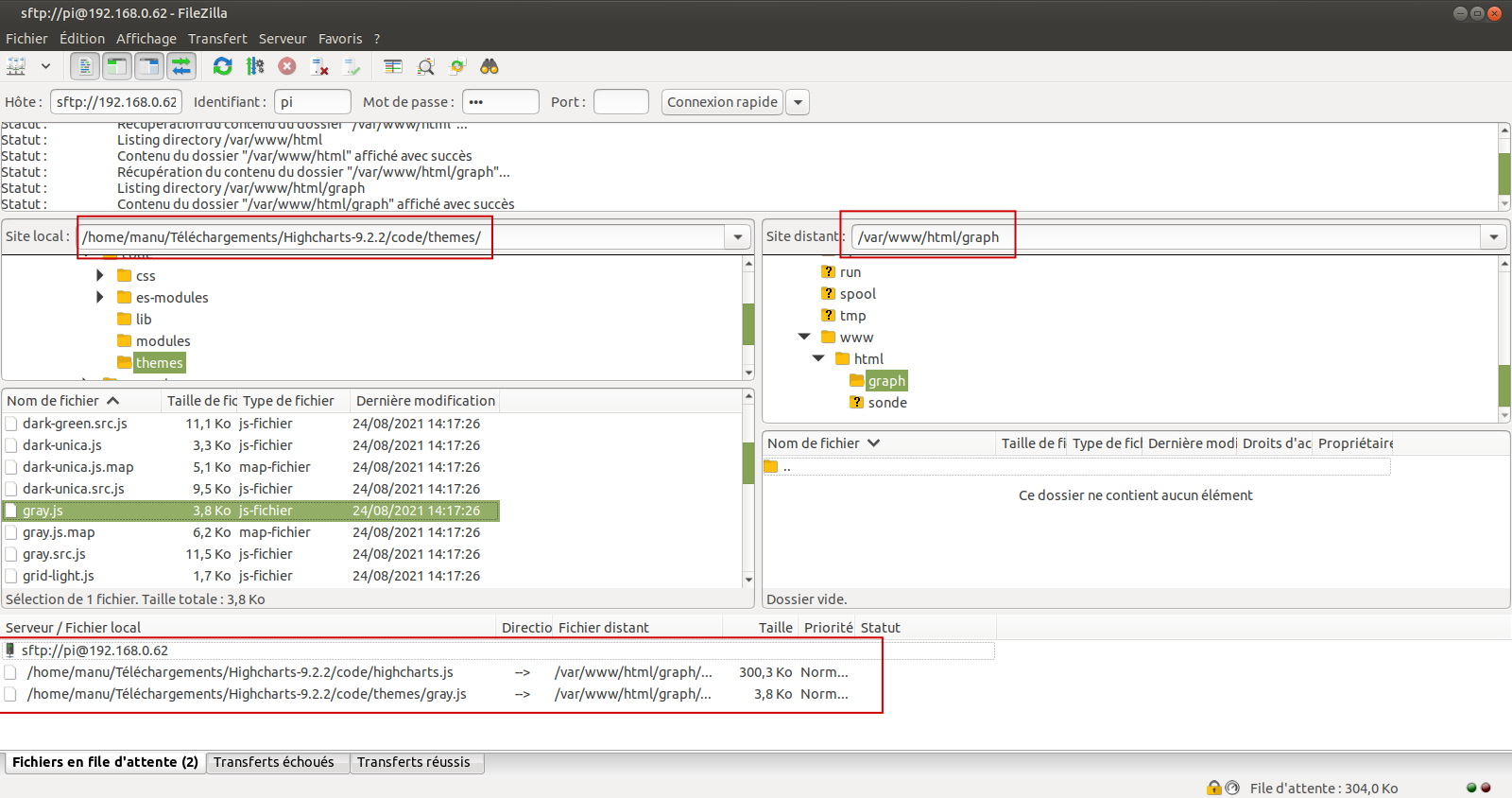Viewport: 1512px width, 798px height.
Task: Select the sftp://pi@192.168.0.62 server icon in queue
Action: 10,651
